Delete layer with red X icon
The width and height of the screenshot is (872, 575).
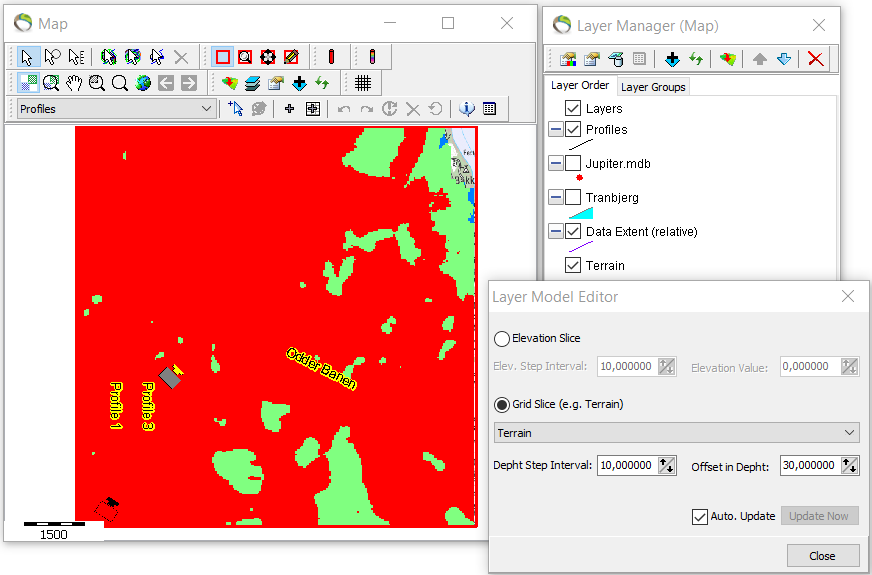point(815,58)
